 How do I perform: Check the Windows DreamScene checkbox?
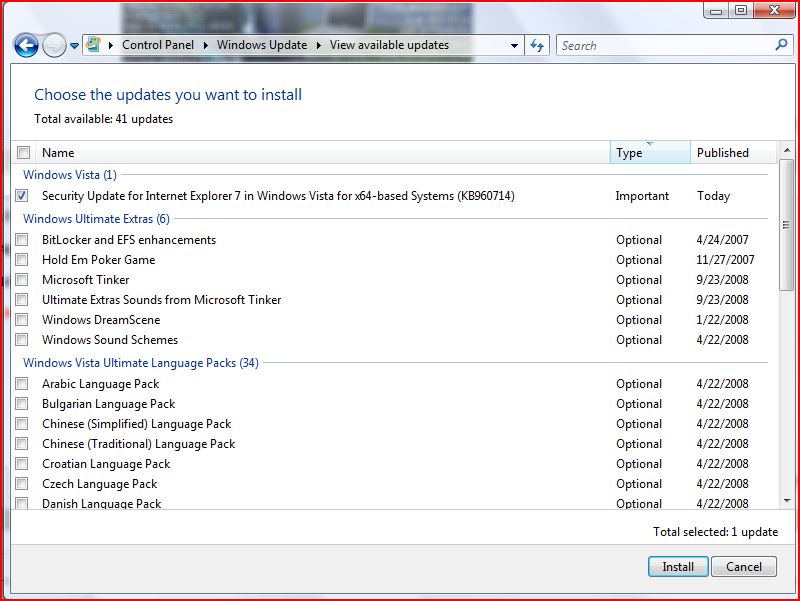coord(22,319)
